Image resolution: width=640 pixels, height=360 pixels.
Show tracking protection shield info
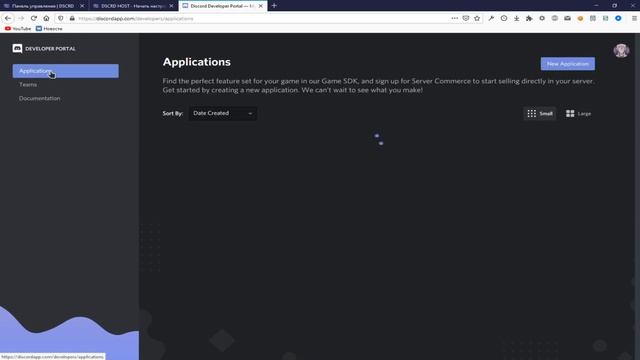point(60,18)
